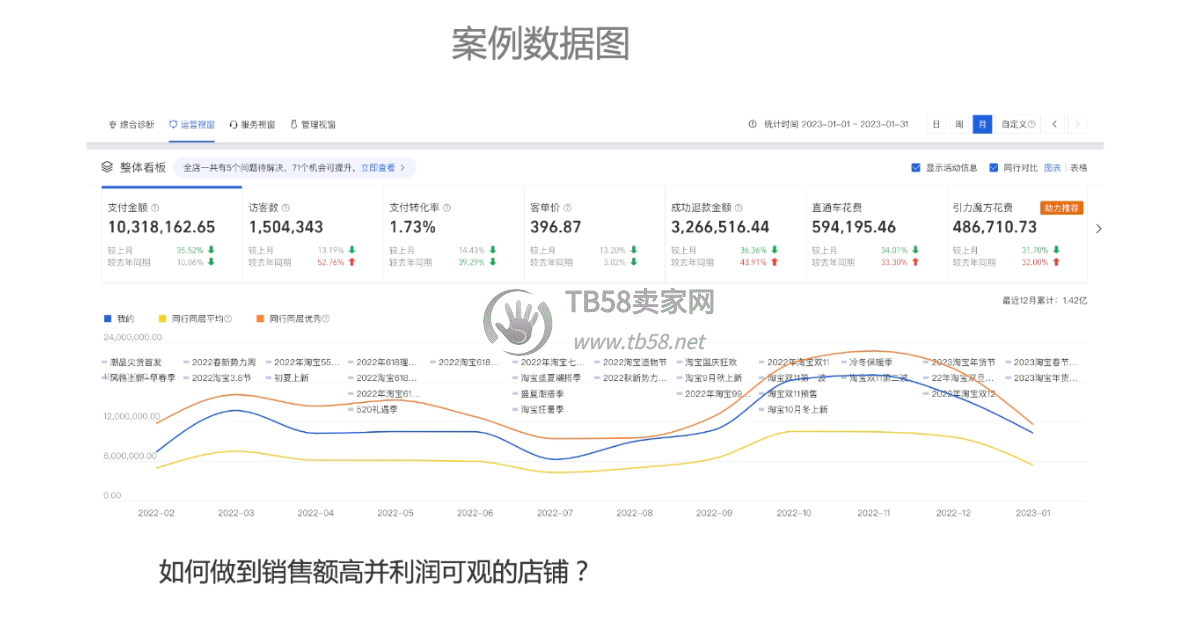1194x644 pixels.
Task: Select the 支付金额 metric card
Action: point(171,234)
